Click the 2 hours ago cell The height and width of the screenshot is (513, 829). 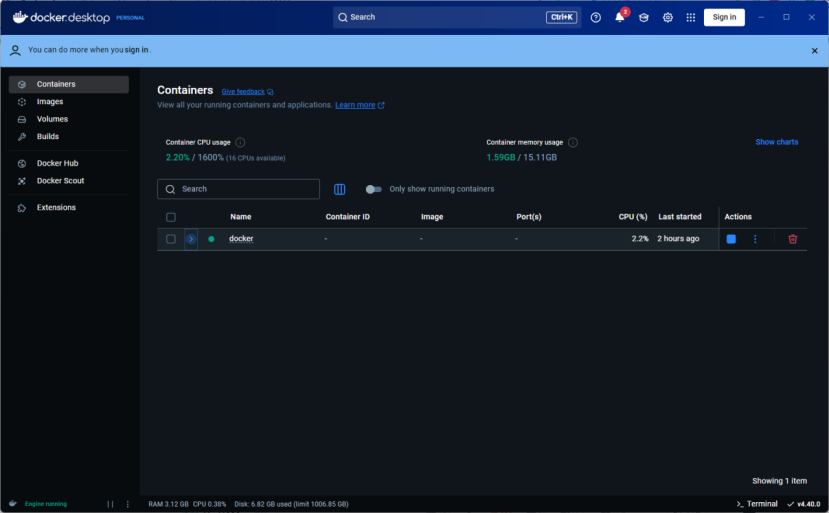point(678,239)
